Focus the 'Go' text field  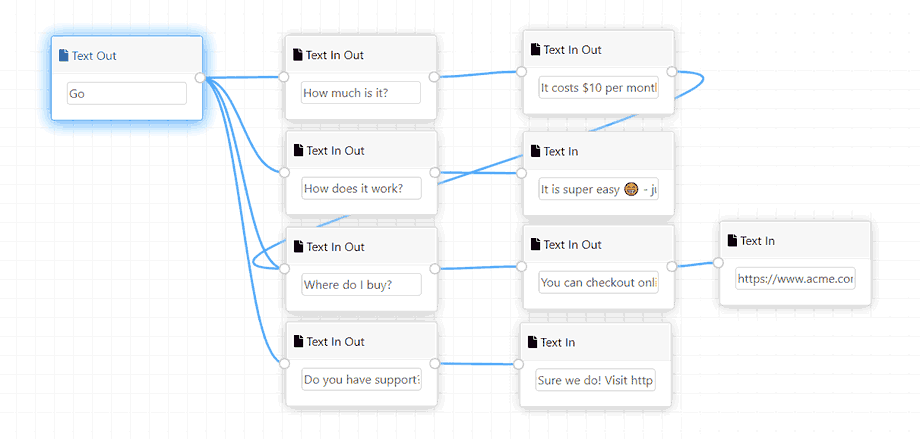point(126,93)
